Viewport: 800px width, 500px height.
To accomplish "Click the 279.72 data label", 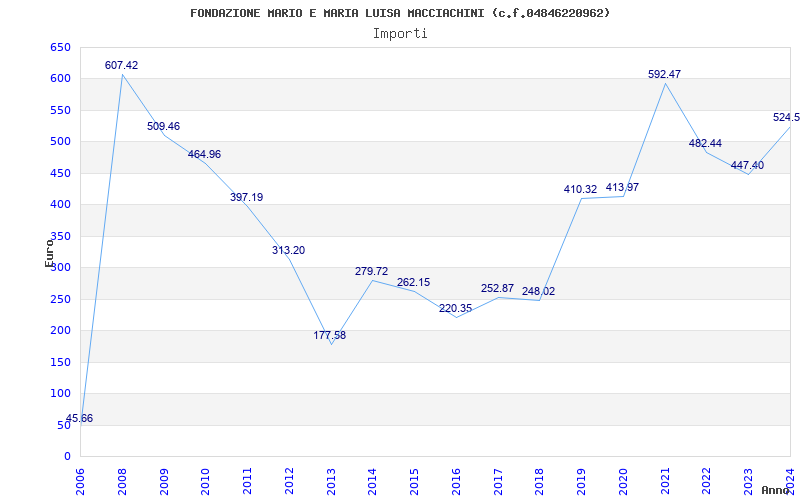I will pyautogui.click(x=371, y=271).
